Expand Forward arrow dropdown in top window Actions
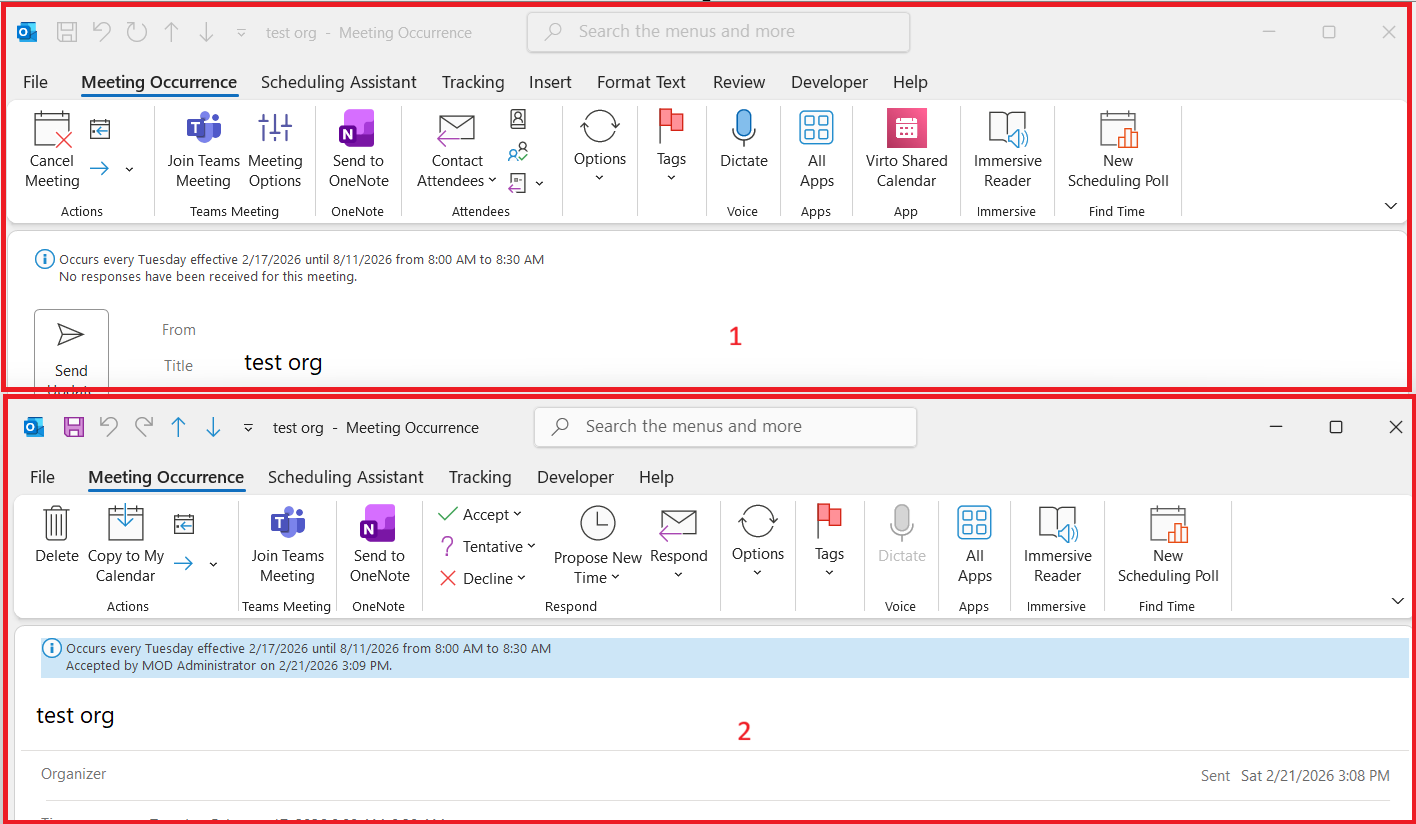The image size is (1416, 824). (x=129, y=169)
